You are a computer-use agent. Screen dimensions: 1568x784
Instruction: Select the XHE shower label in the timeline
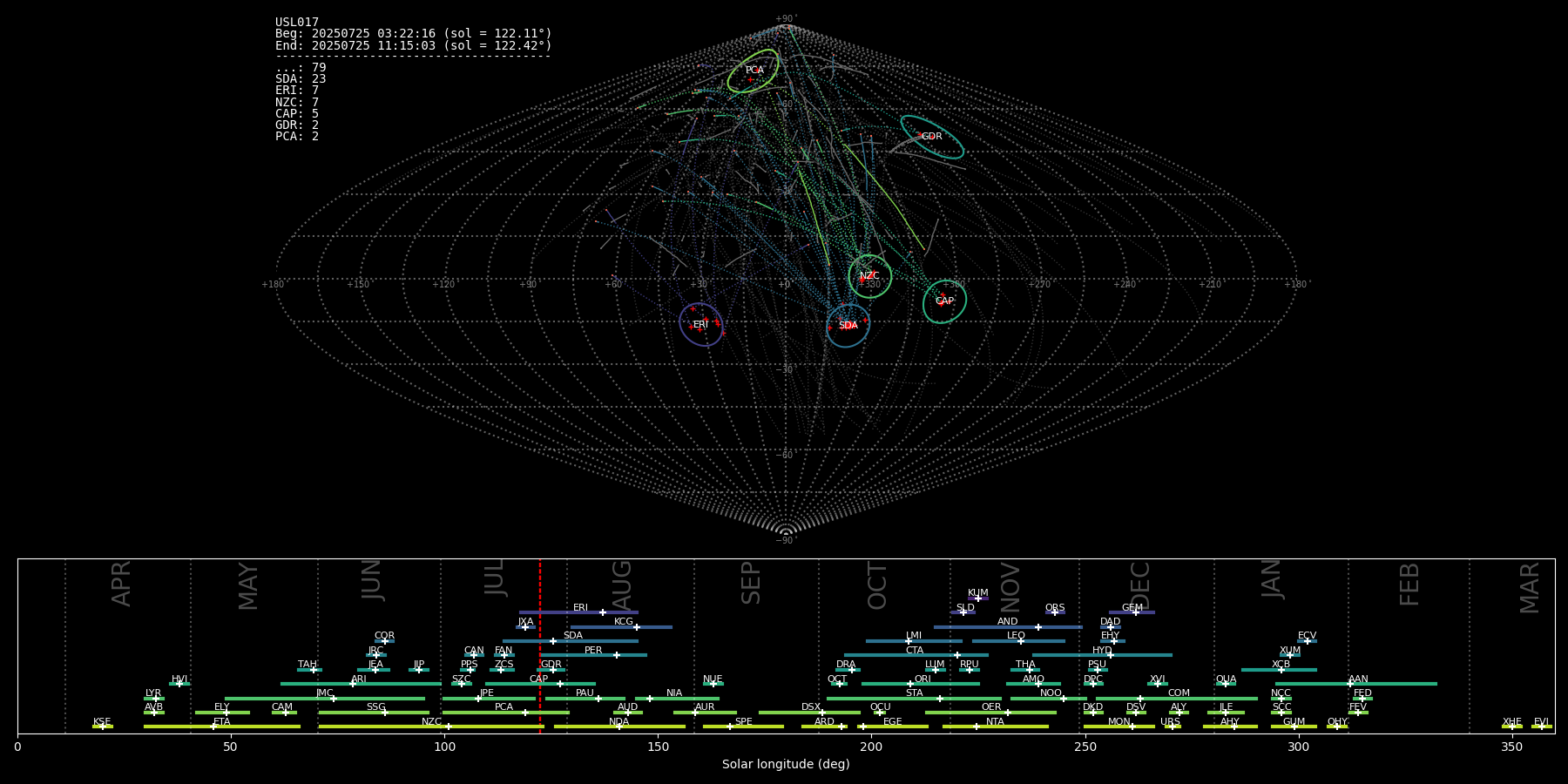1512,722
